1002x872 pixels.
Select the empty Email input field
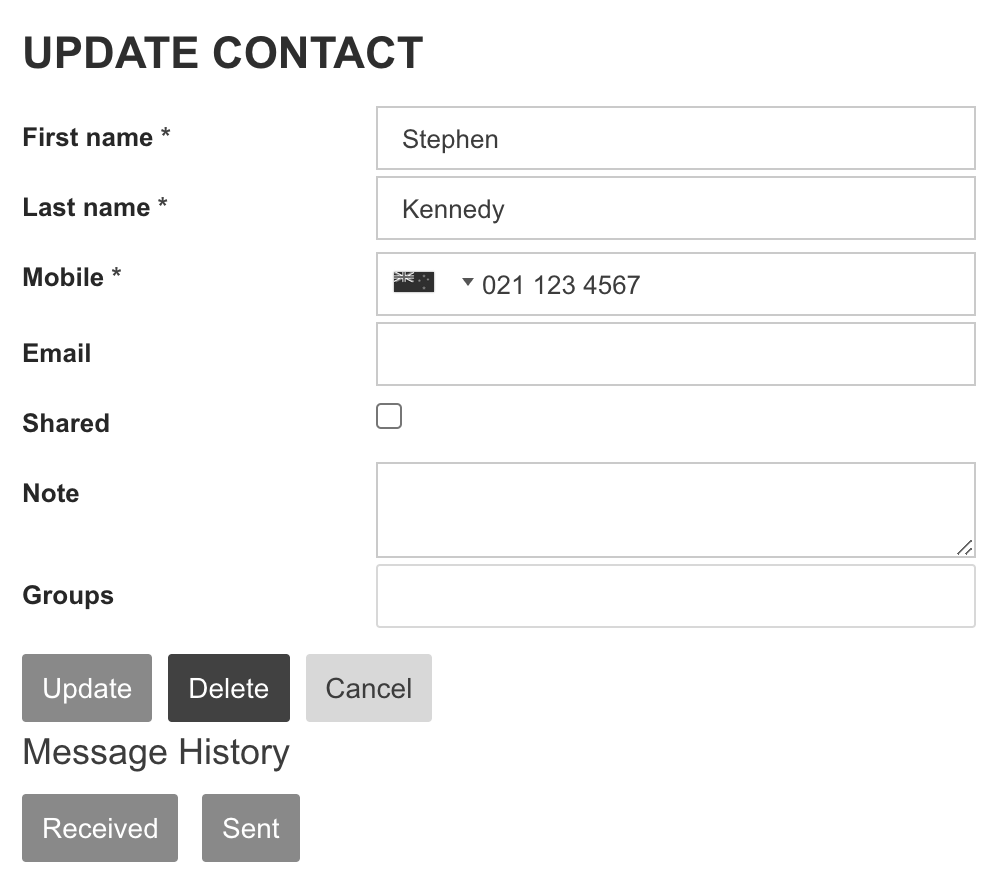pyautogui.click(x=675, y=354)
